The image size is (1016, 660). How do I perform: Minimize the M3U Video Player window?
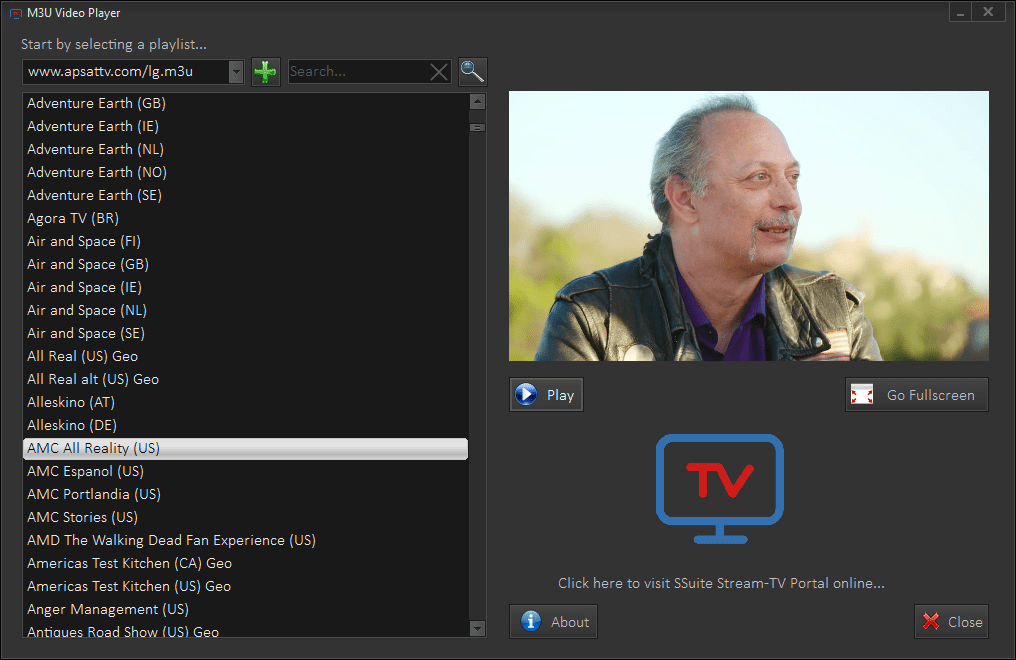pos(960,13)
